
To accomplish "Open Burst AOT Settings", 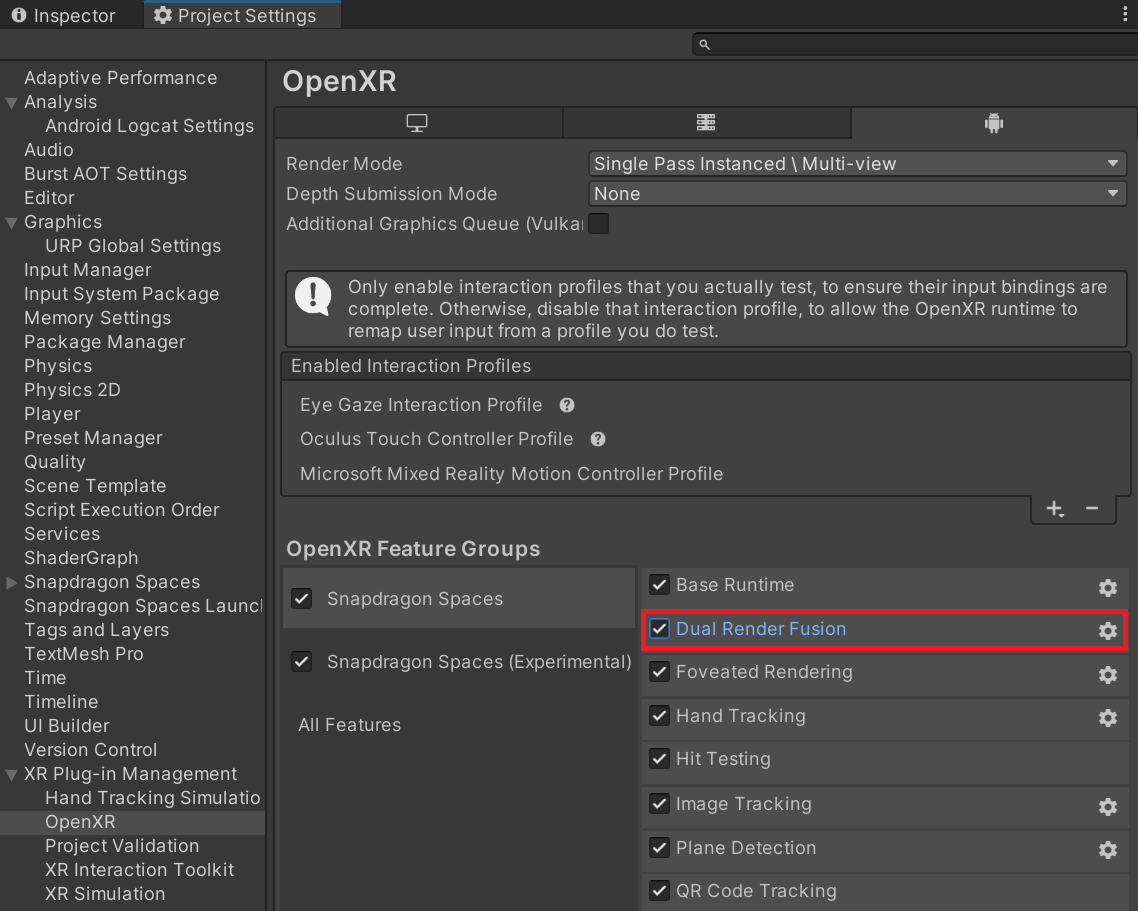I will pos(105,173).
